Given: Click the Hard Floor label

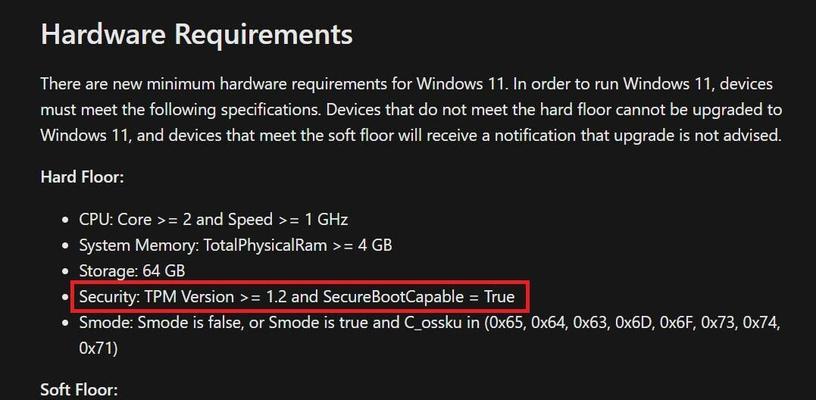Looking at the screenshot, I should [82, 177].
